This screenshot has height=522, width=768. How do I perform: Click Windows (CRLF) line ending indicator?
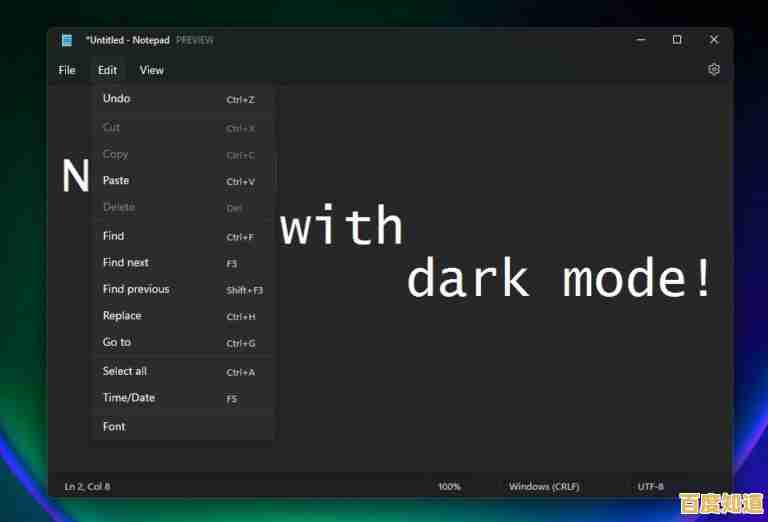[x=543, y=486]
